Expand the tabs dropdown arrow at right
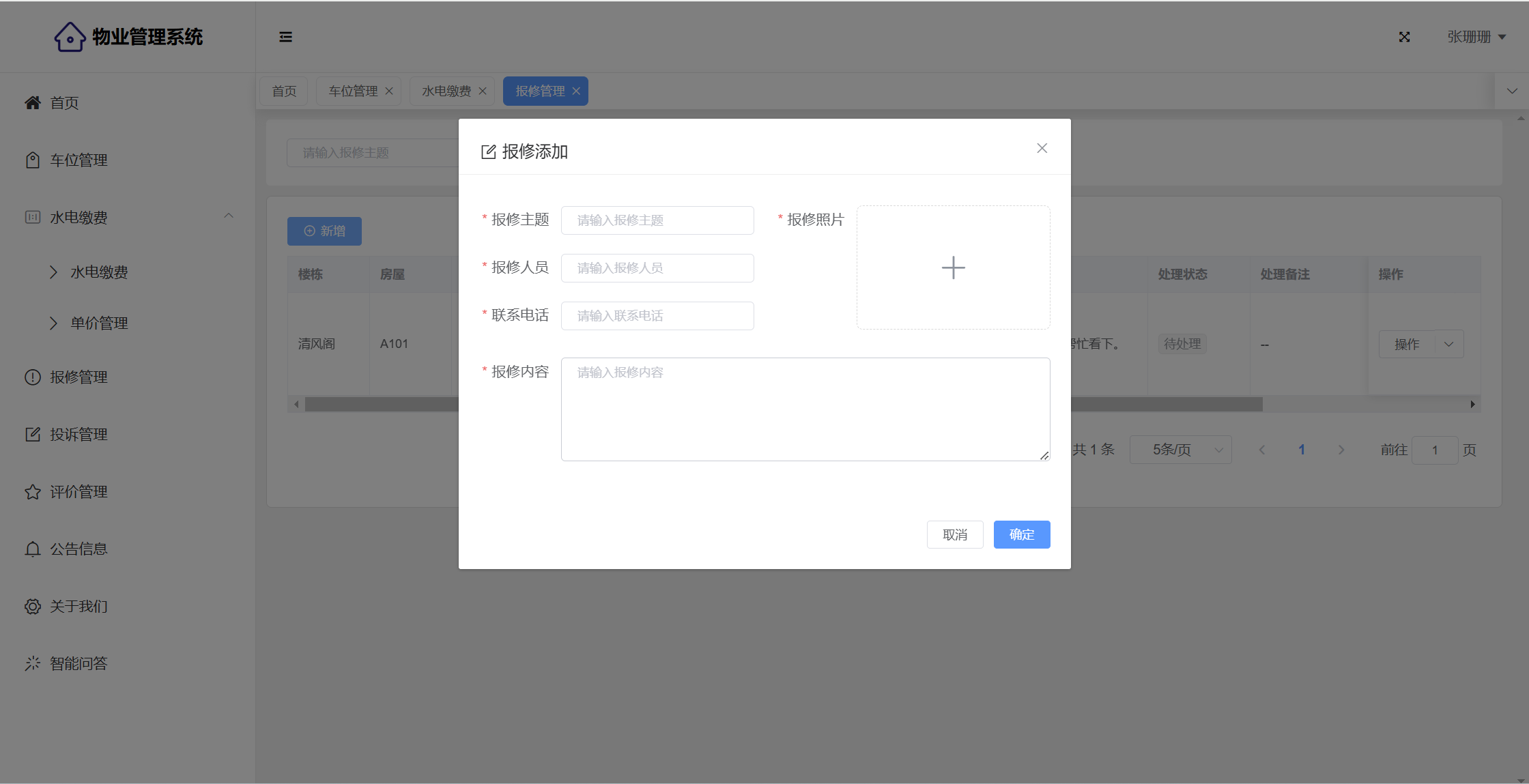The width and height of the screenshot is (1529, 784). click(x=1512, y=91)
